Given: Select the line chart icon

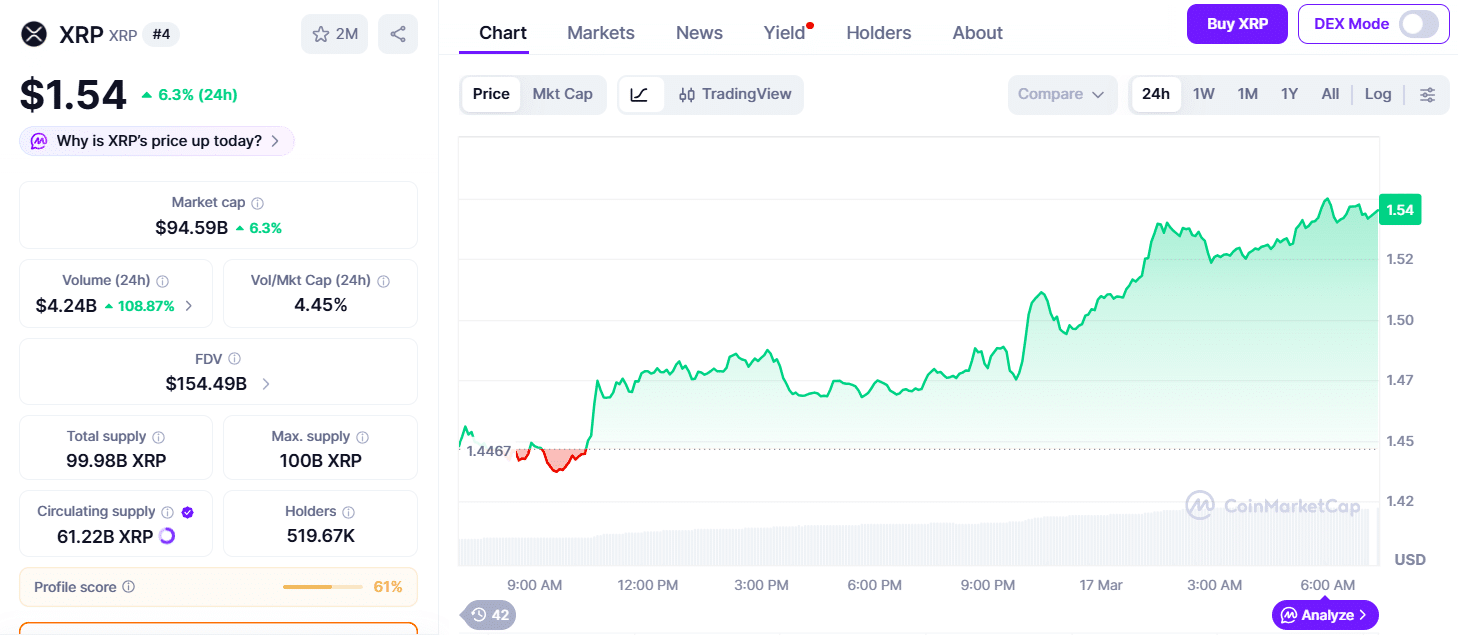Looking at the screenshot, I should point(640,95).
